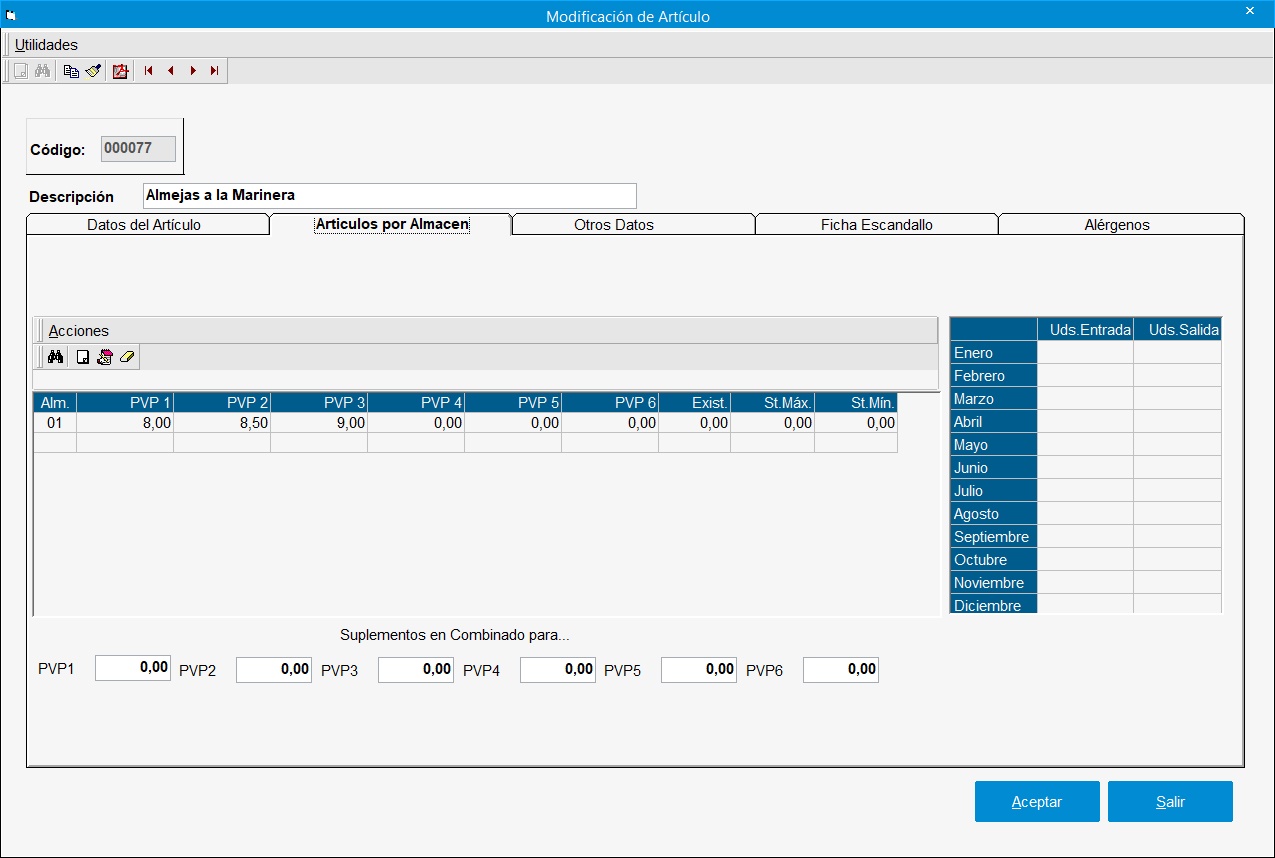Image resolution: width=1275 pixels, height=858 pixels.
Task: Click the red PDF export icon
Action: click(120, 71)
